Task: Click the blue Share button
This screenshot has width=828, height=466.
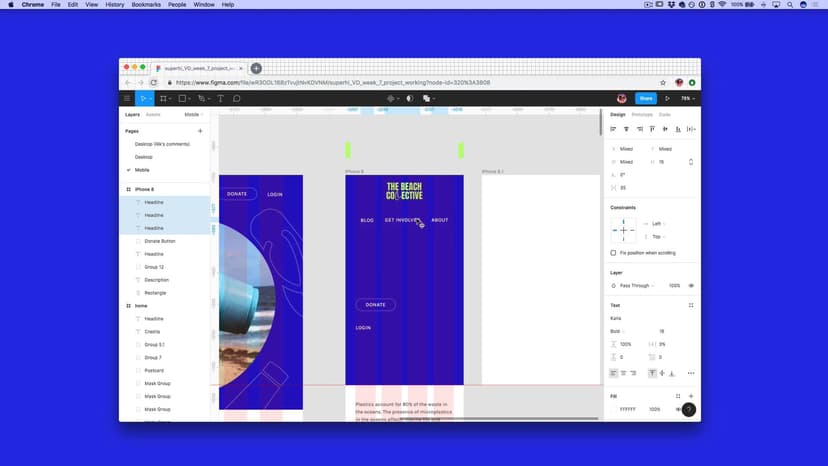Action: [645, 98]
